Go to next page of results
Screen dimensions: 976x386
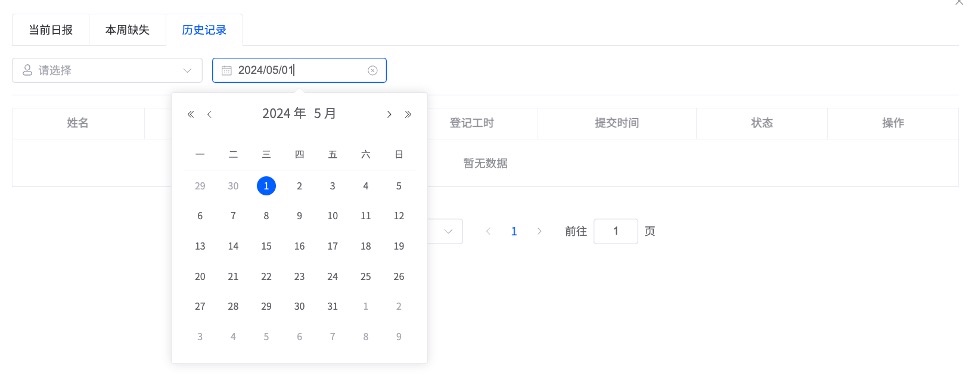pyautogui.click(x=539, y=231)
